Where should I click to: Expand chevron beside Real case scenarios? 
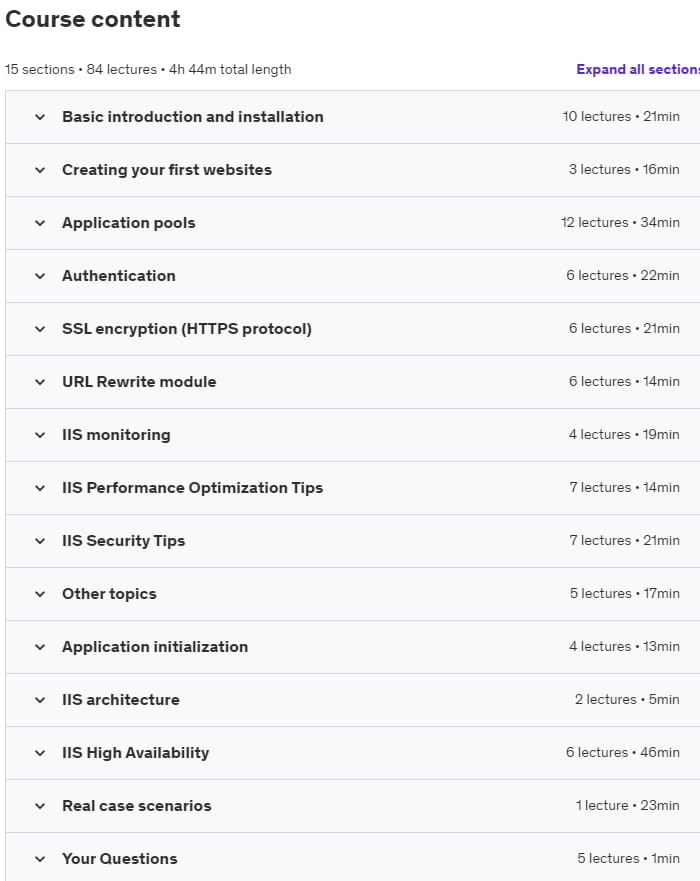40,806
